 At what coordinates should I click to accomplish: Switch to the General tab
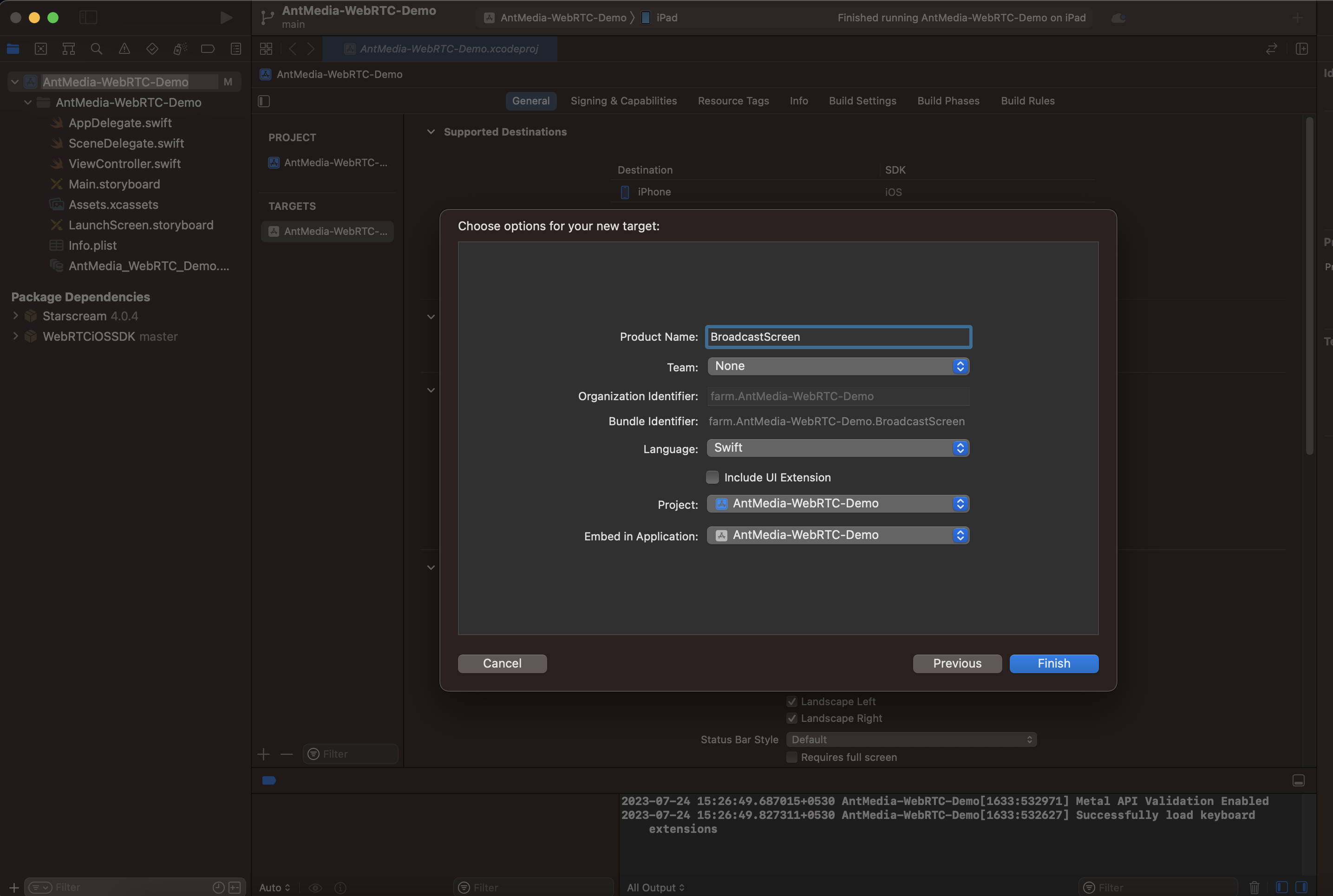tap(531, 101)
